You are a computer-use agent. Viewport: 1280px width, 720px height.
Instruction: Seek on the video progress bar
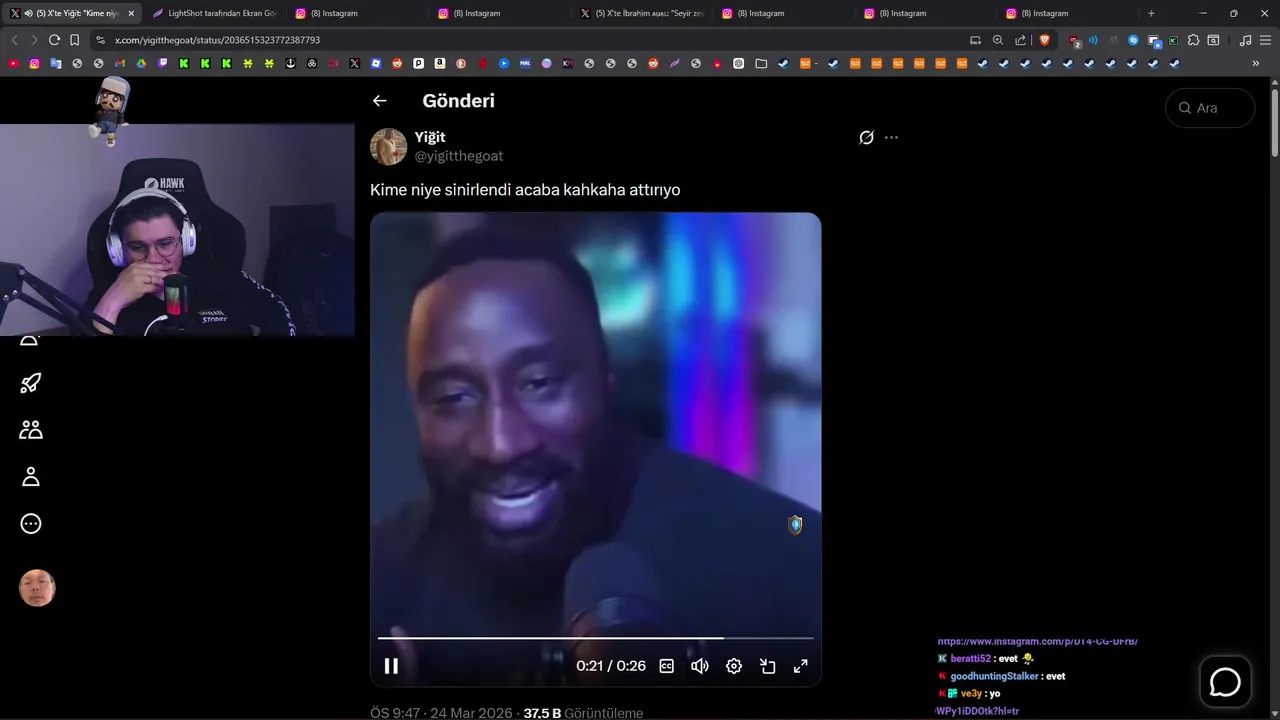pos(595,637)
